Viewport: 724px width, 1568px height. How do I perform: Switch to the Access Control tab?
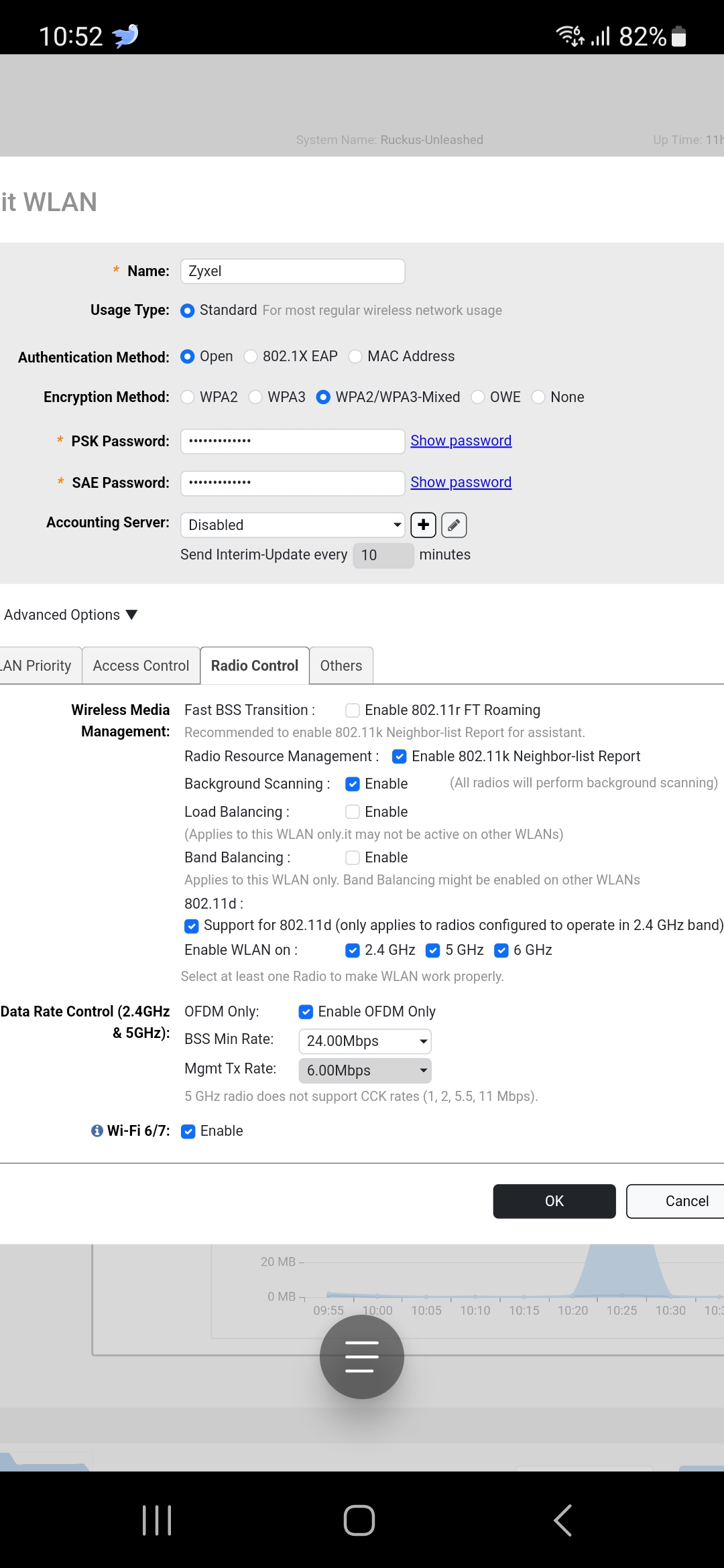[141, 666]
